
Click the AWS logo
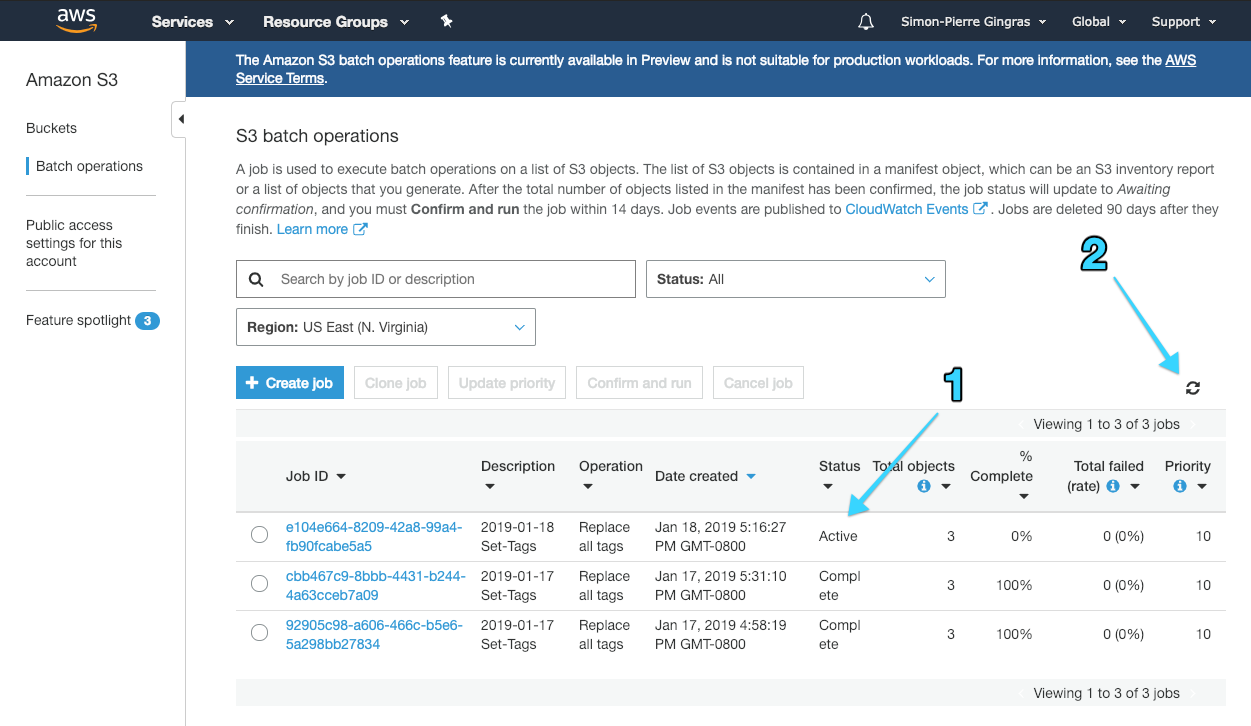(x=76, y=20)
